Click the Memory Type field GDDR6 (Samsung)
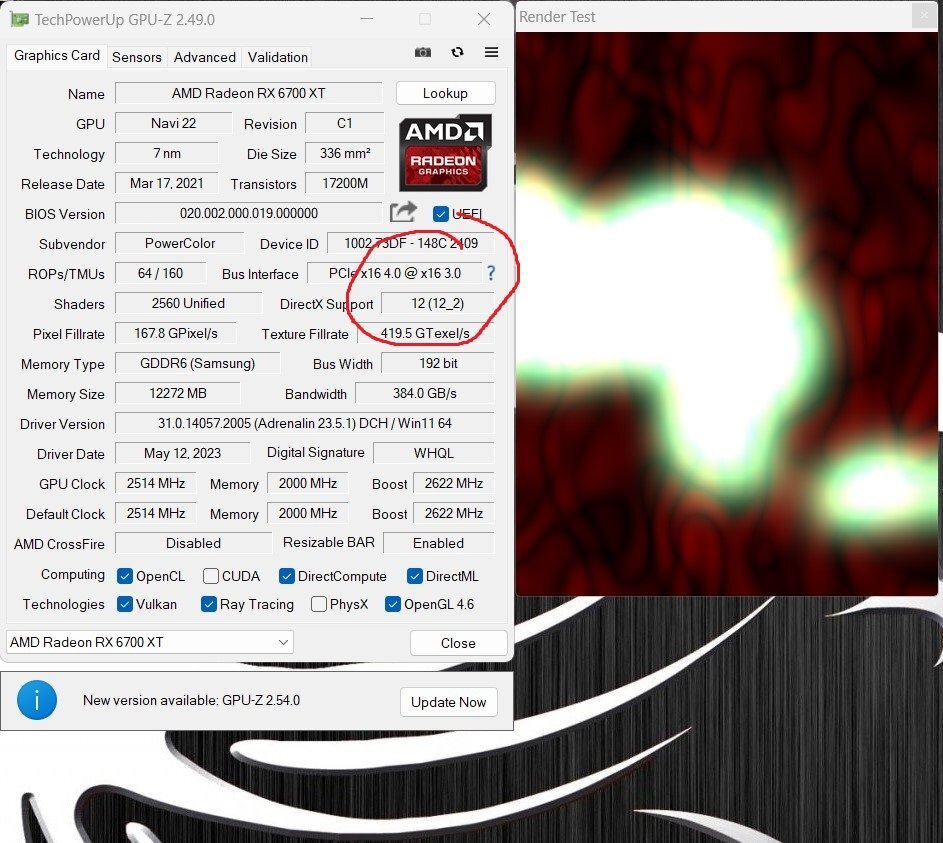 tap(197, 364)
